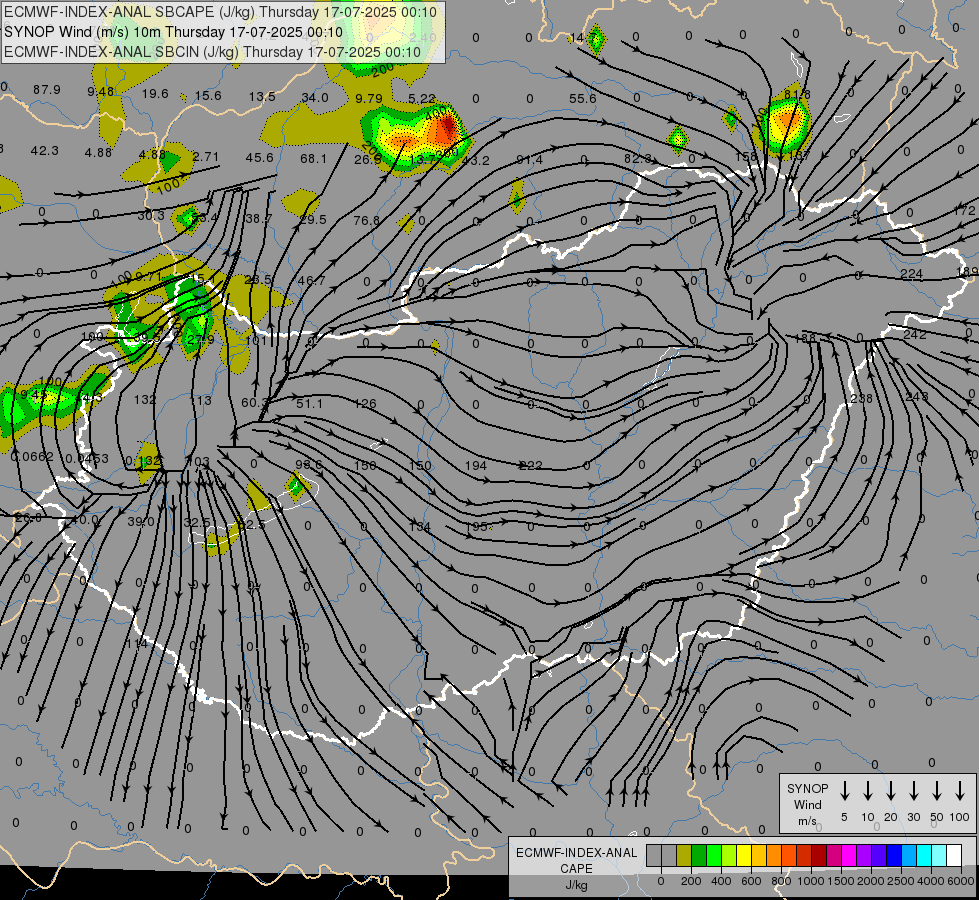
Task: Click the 55.6 value on the map
Action: [583, 99]
